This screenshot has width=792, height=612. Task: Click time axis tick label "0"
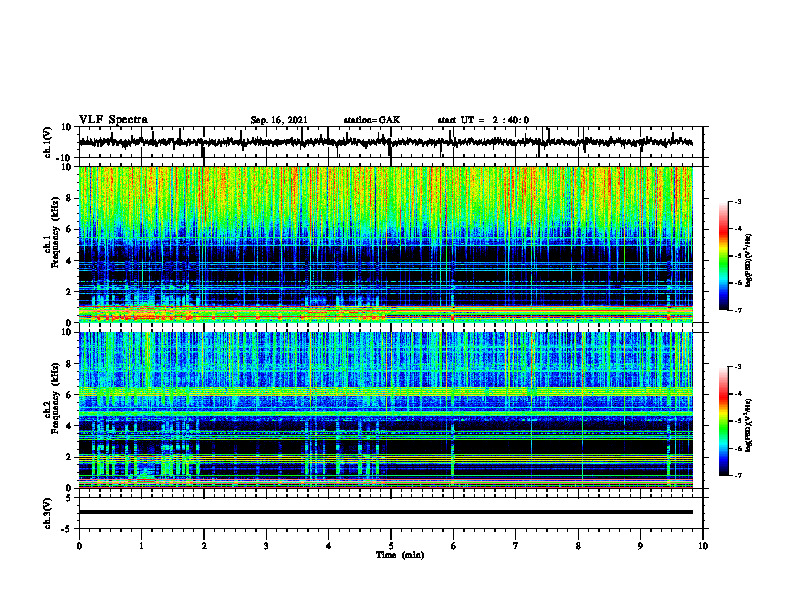click(x=79, y=546)
